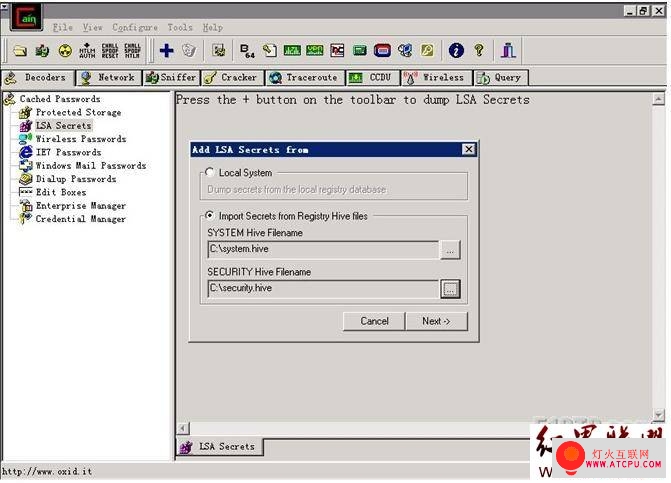Click the open folder toolbar icon
Image resolution: width=671 pixels, height=483 pixels.
tap(20, 51)
